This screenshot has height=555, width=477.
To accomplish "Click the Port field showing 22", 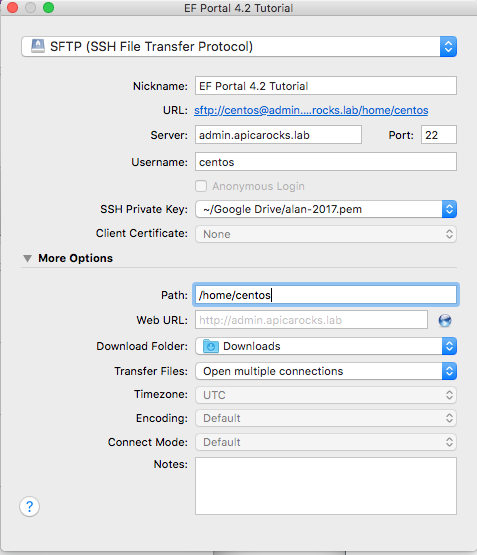I will 439,135.
